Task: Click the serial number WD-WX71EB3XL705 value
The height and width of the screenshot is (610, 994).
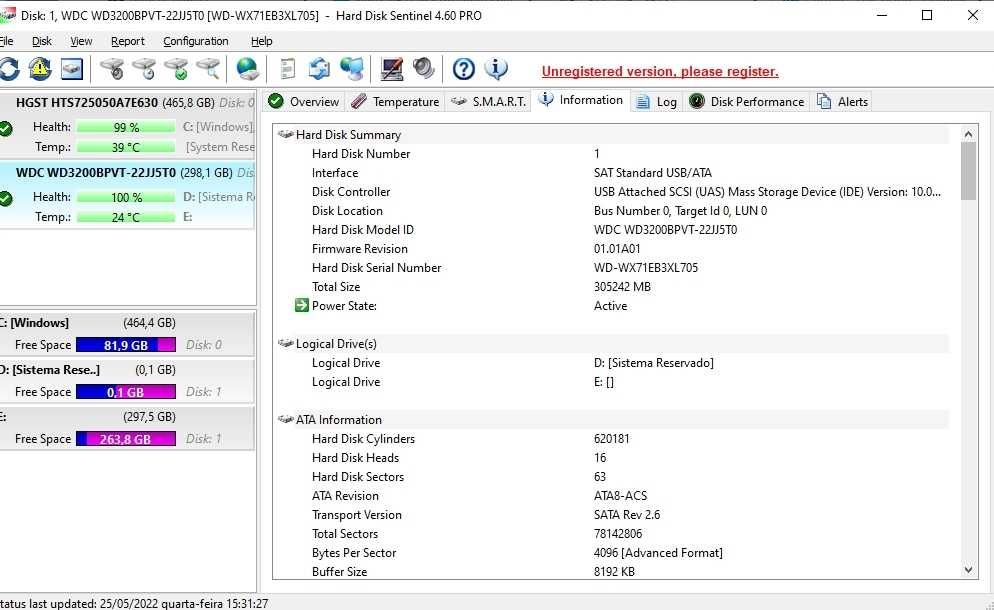Action: click(x=646, y=268)
